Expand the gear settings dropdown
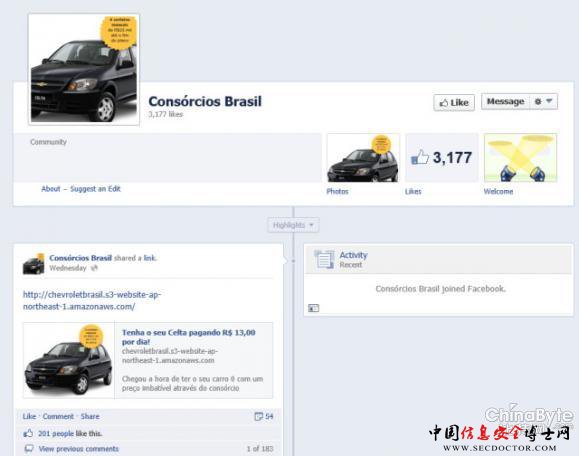 (x=544, y=102)
